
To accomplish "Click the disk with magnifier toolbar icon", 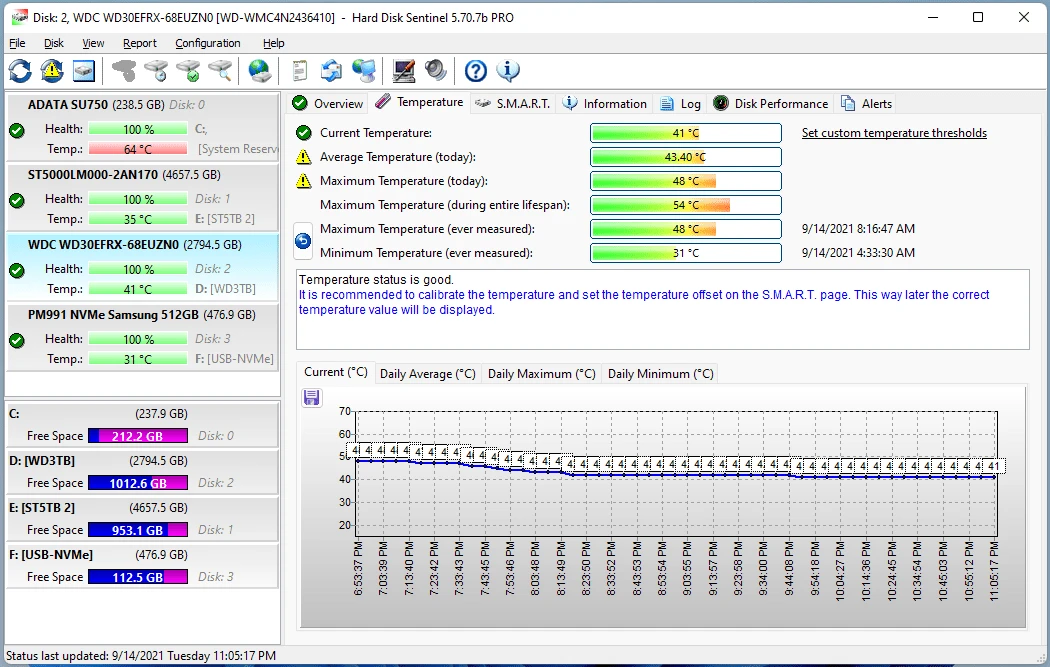I will pos(220,71).
